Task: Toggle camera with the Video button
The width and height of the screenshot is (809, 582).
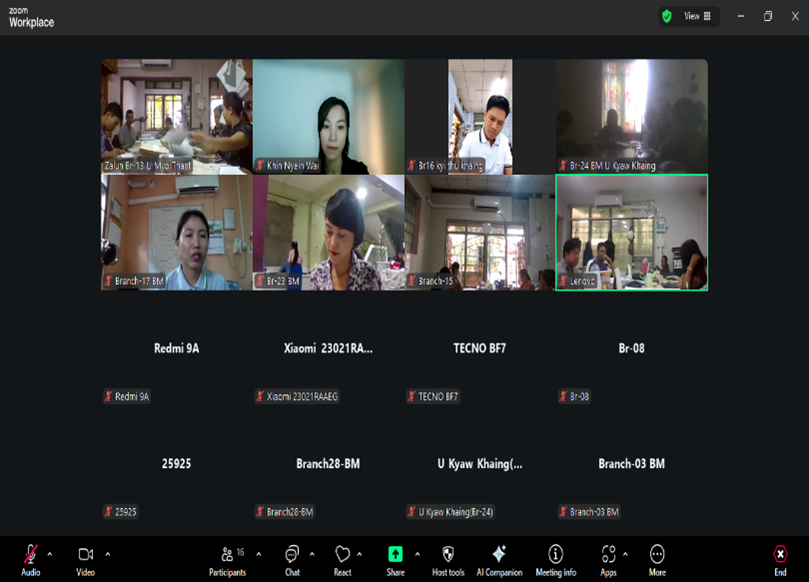Action: (85, 557)
